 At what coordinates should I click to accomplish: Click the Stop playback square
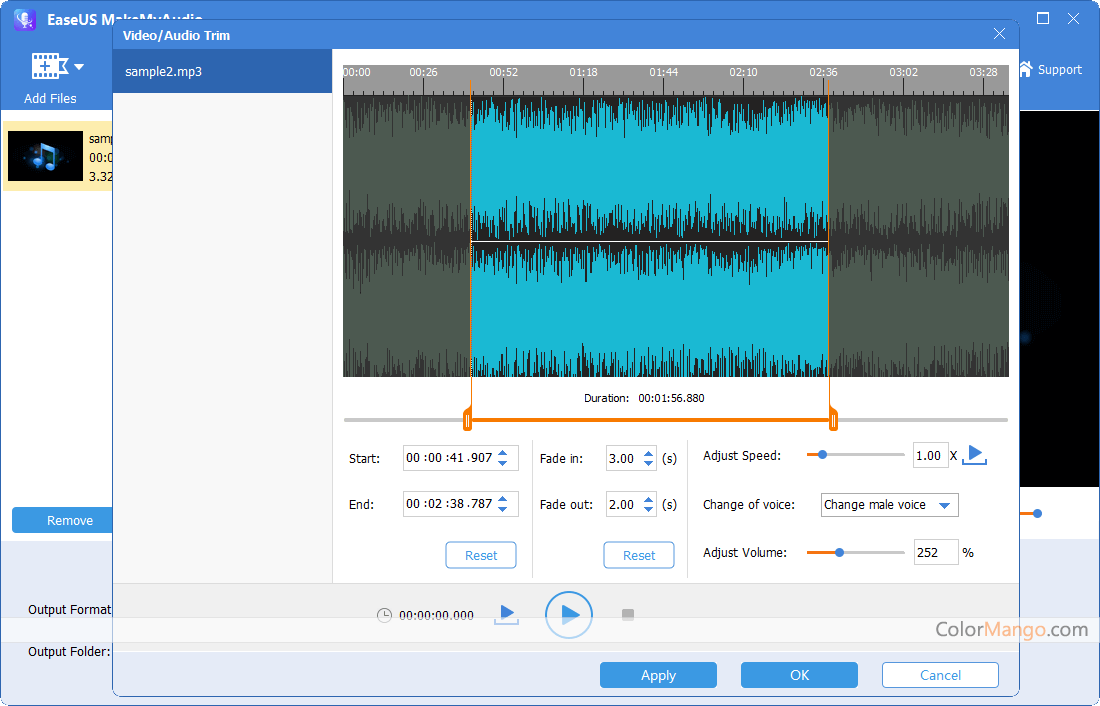tap(628, 614)
